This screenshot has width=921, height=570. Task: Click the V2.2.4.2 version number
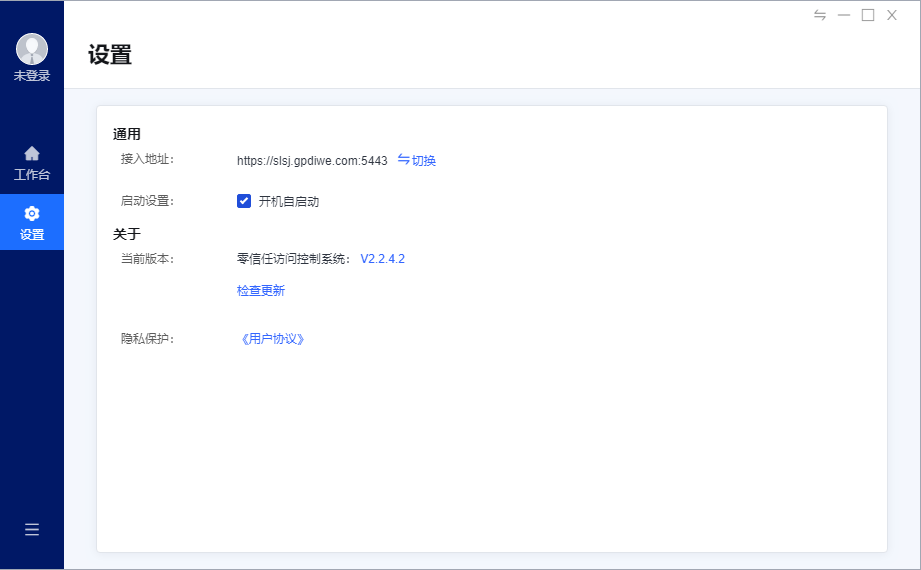click(382, 259)
